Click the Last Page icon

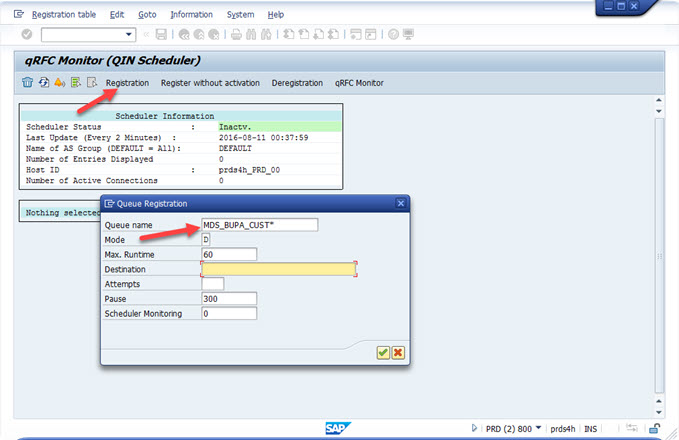coord(333,34)
